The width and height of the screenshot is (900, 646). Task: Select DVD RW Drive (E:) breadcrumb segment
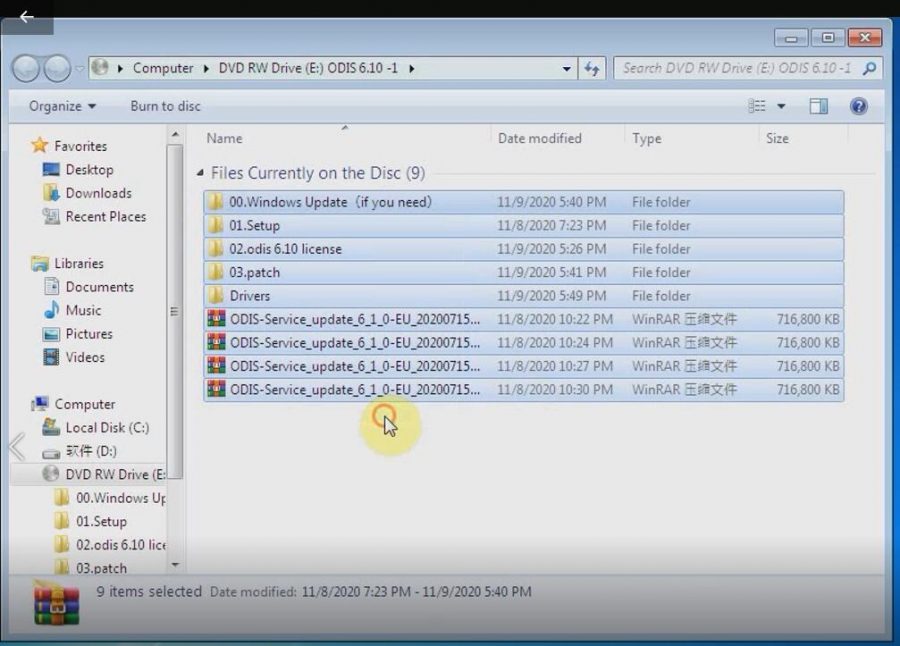[308, 68]
